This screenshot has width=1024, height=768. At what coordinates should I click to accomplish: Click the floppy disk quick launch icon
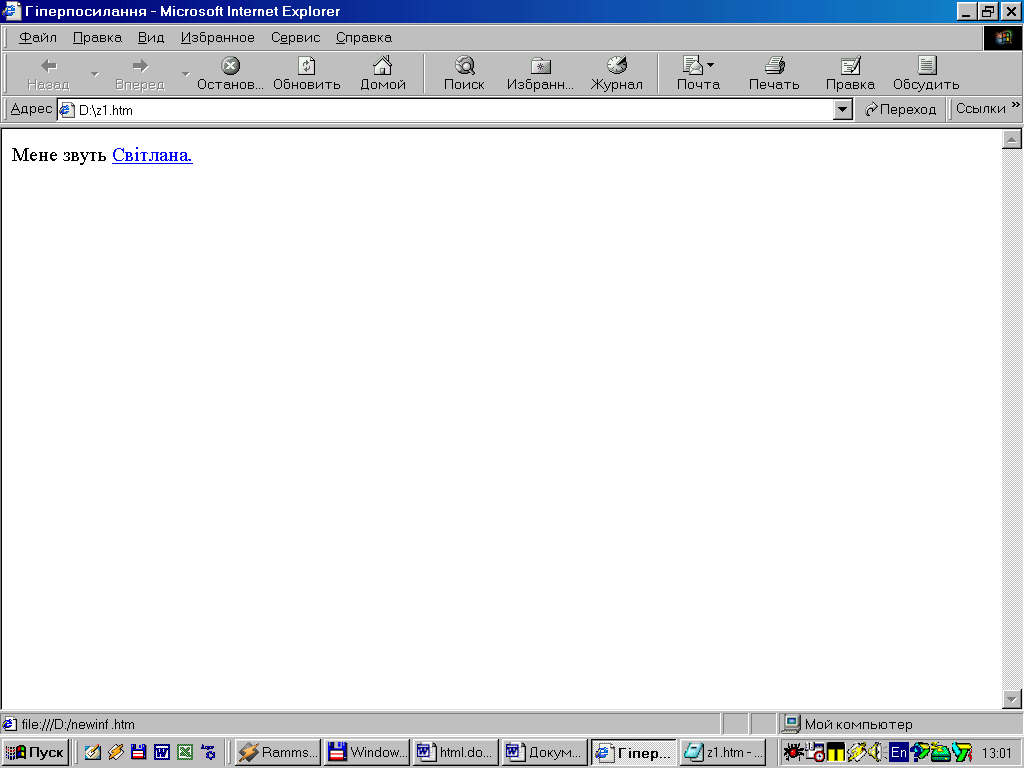tap(138, 752)
